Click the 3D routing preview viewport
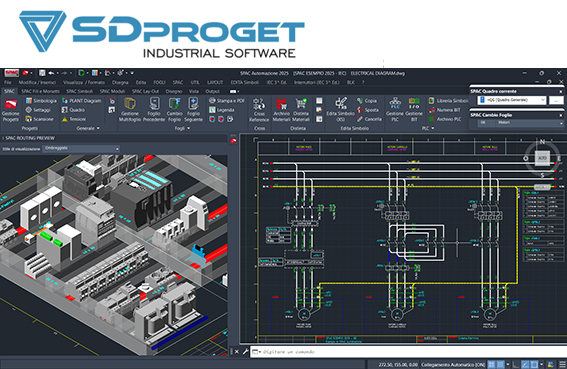 coord(114,255)
